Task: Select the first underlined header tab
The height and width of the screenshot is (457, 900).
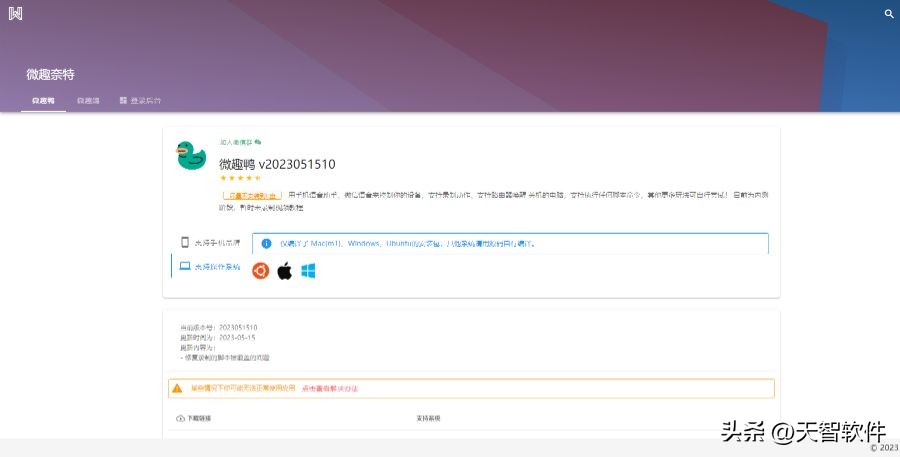Action: [x=43, y=100]
